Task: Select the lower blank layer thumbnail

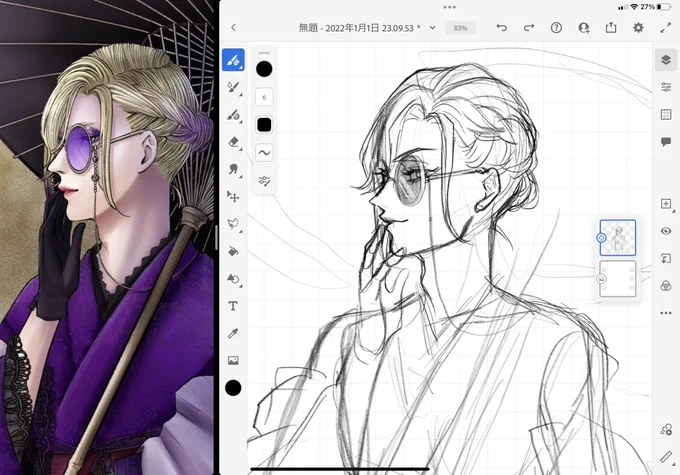Action: 618,279
